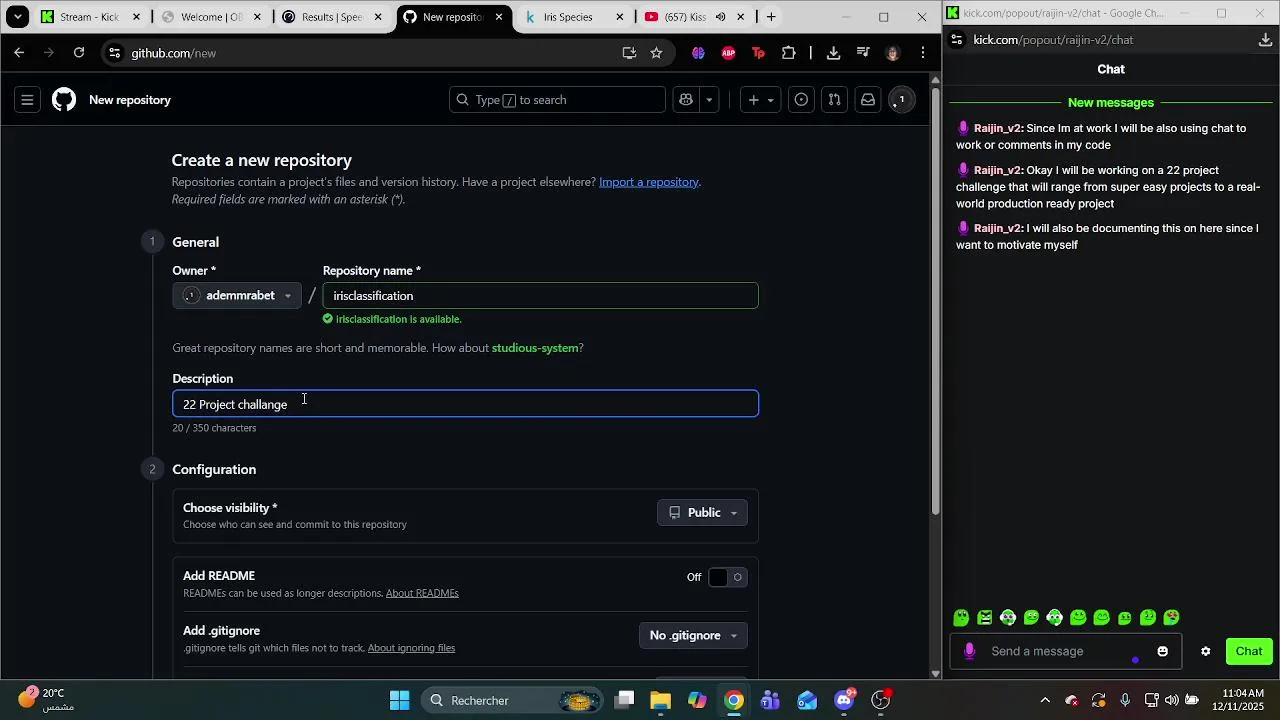Open File Explorer from the taskbar
The height and width of the screenshot is (720, 1280).
(660, 700)
